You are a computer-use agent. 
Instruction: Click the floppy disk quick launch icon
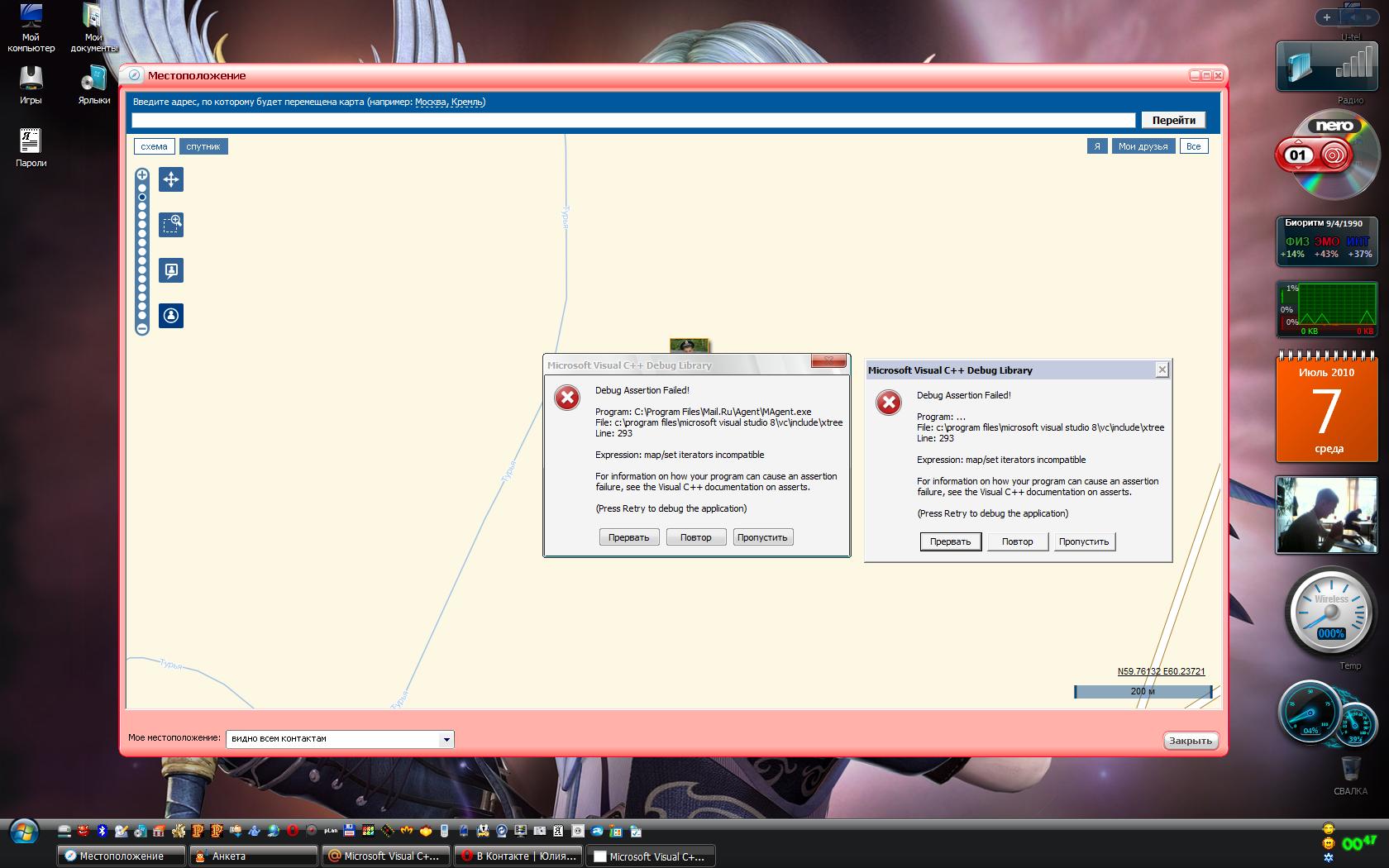(x=350, y=831)
